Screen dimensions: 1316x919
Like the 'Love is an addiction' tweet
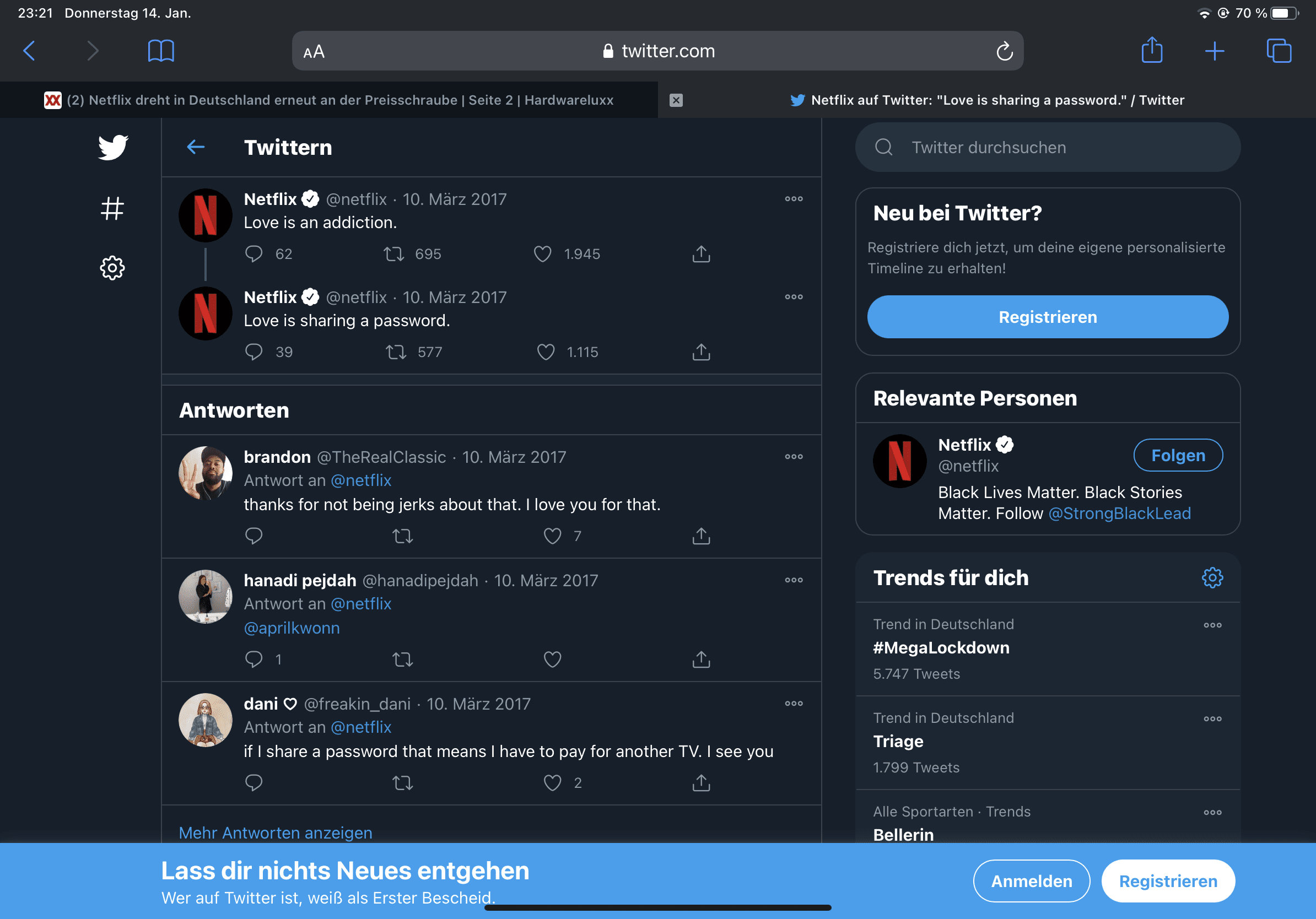(x=542, y=254)
